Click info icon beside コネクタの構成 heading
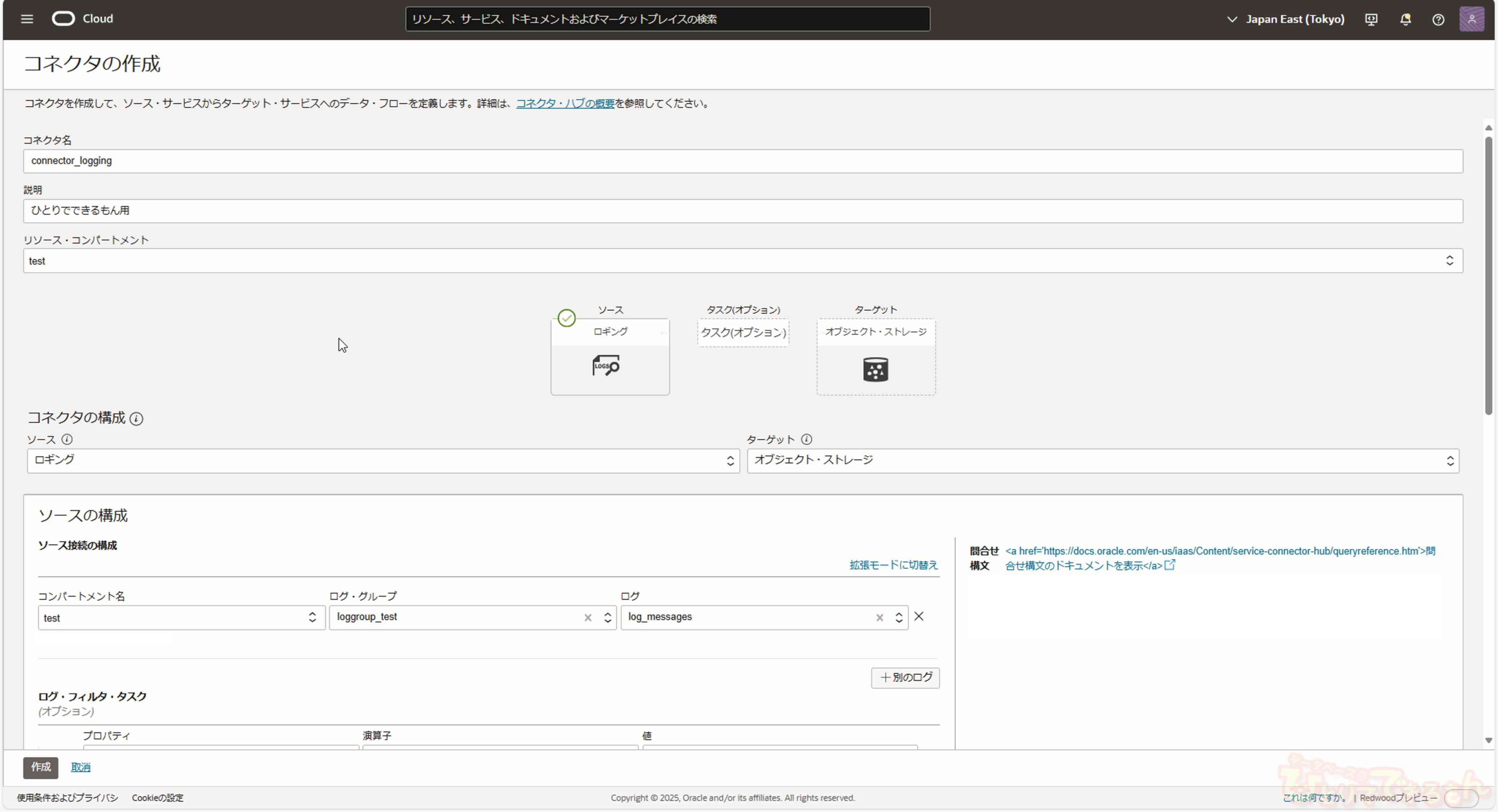 [136, 419]
